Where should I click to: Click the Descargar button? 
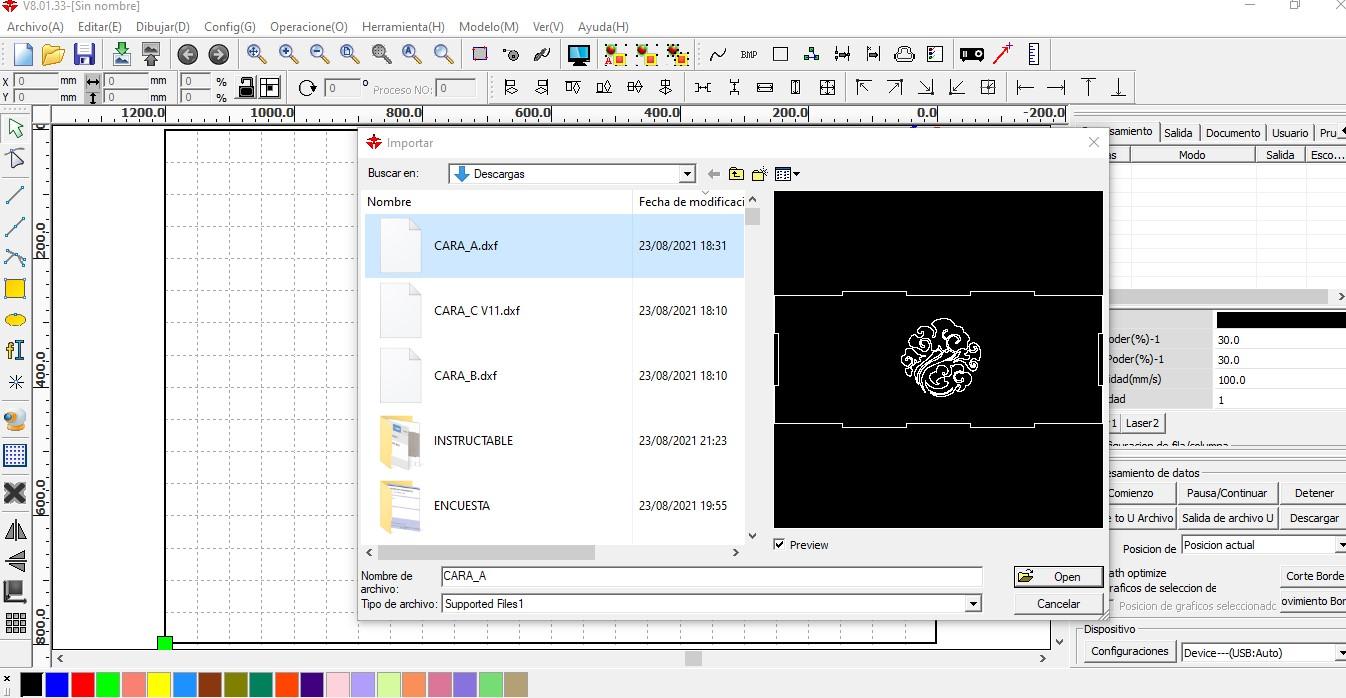pos(1314,518)
